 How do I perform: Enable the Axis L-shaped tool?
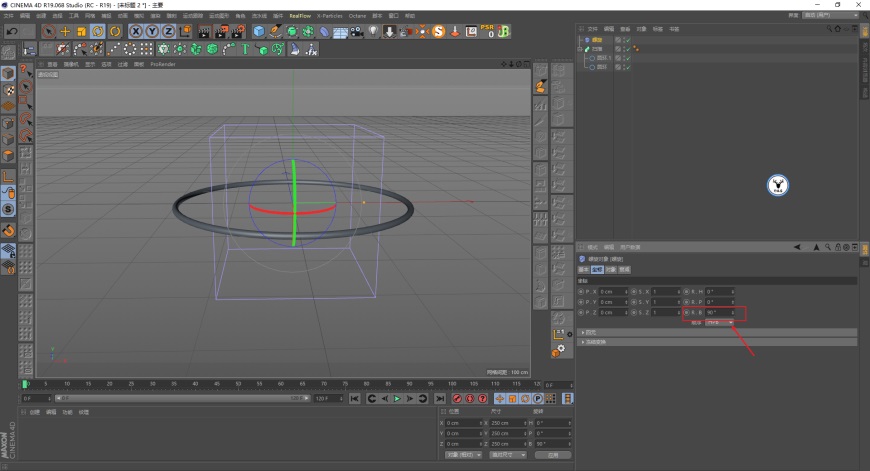coord(8,177)
